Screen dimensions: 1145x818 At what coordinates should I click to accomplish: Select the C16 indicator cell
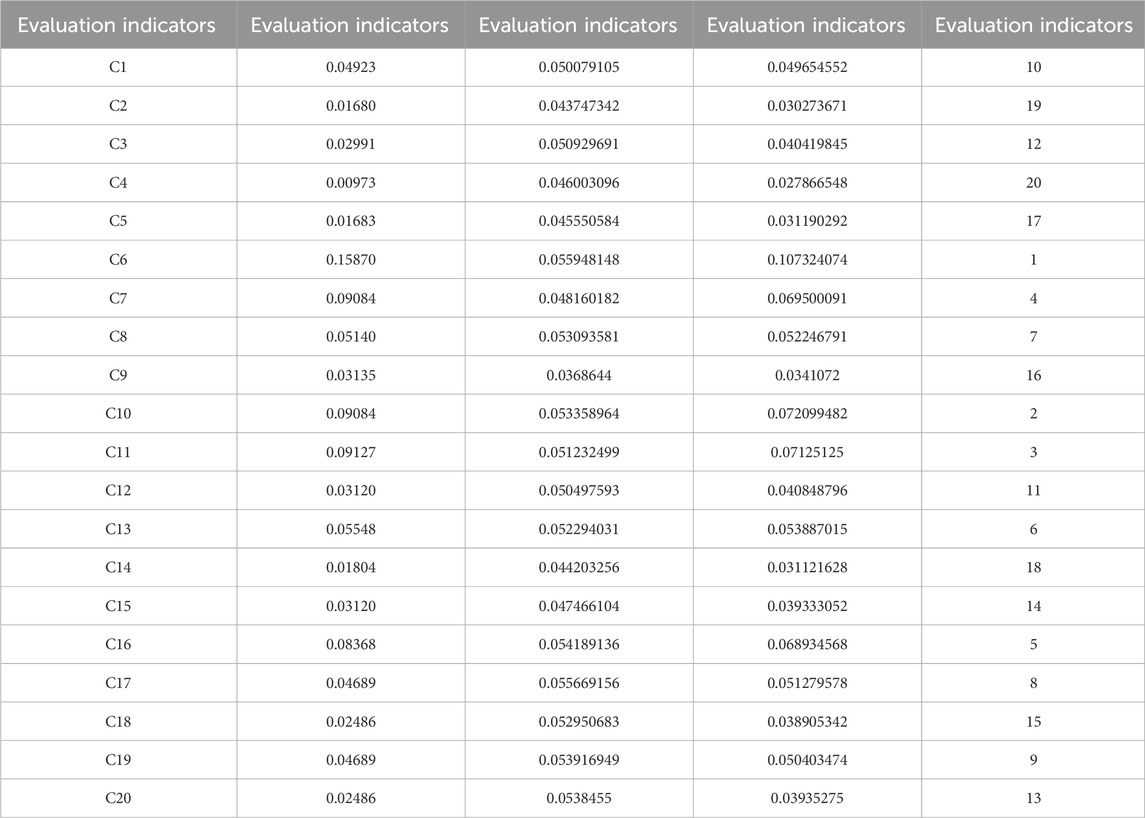(118, 645)
